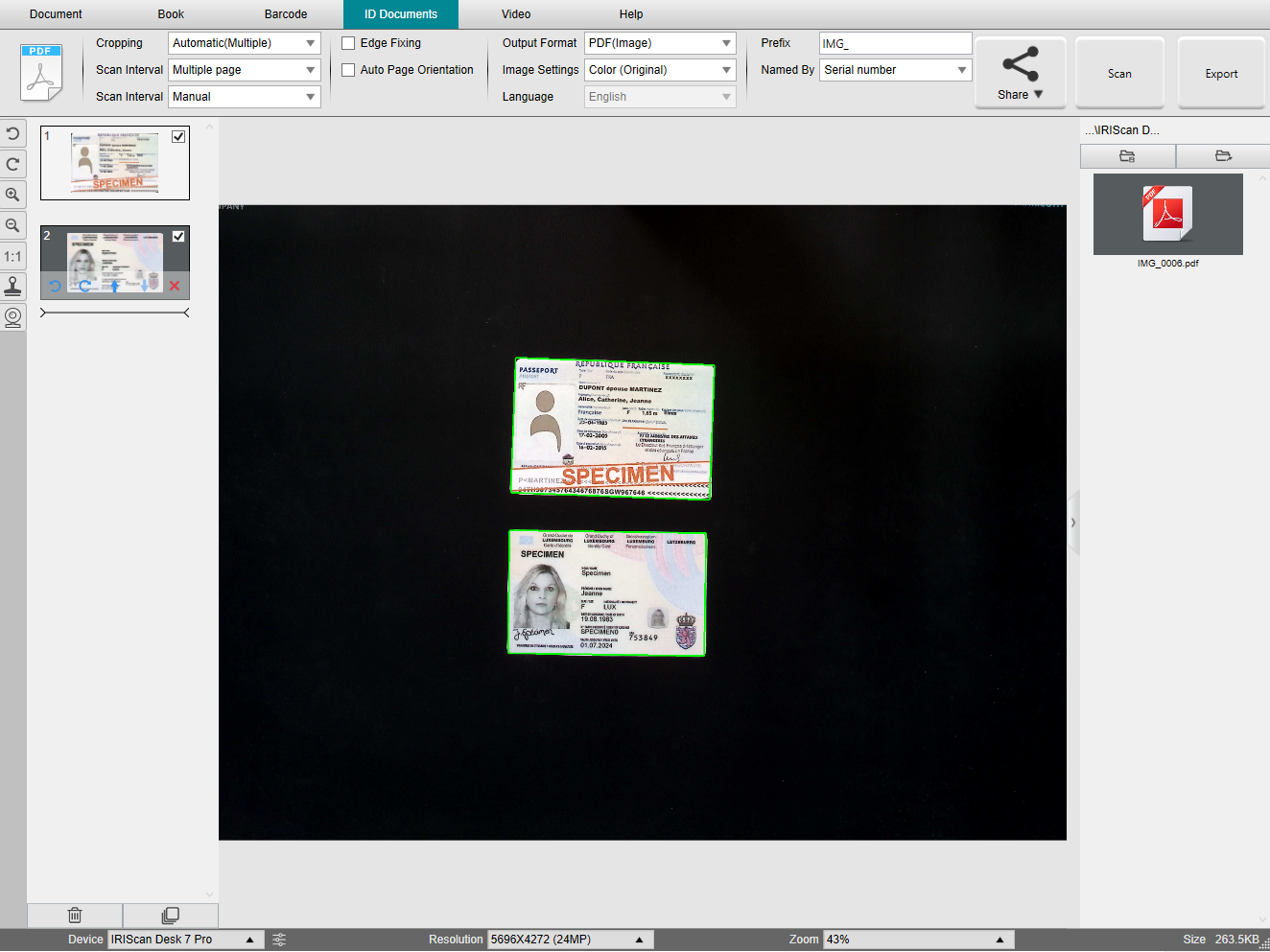The width and height of the screenshot is (1270, 952).
Task: Click the rotate right icon in sidebar
Action: tap(12, 164)
